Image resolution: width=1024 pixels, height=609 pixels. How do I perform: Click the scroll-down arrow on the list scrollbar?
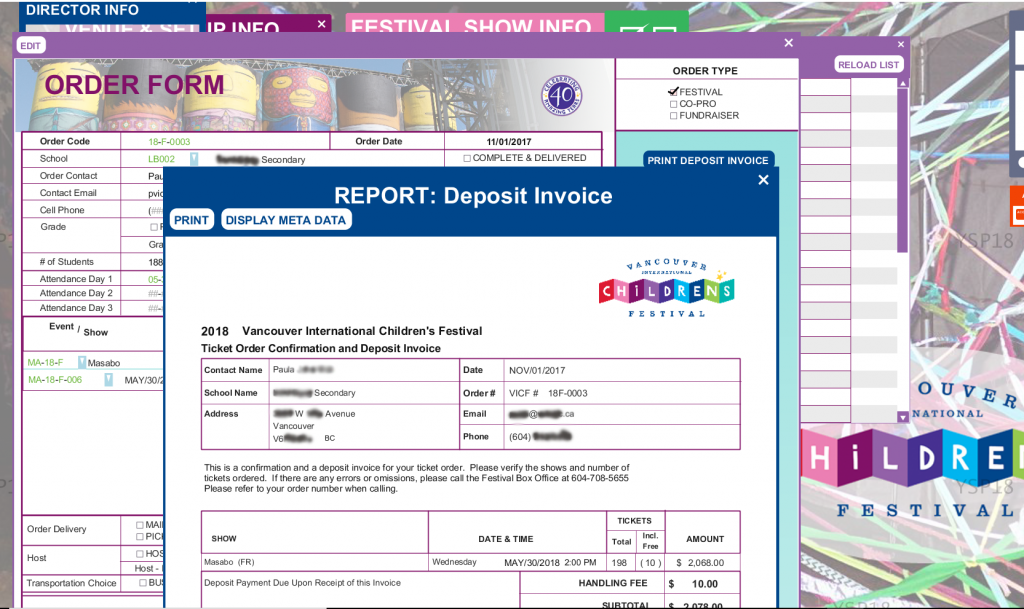pos(903,416)
